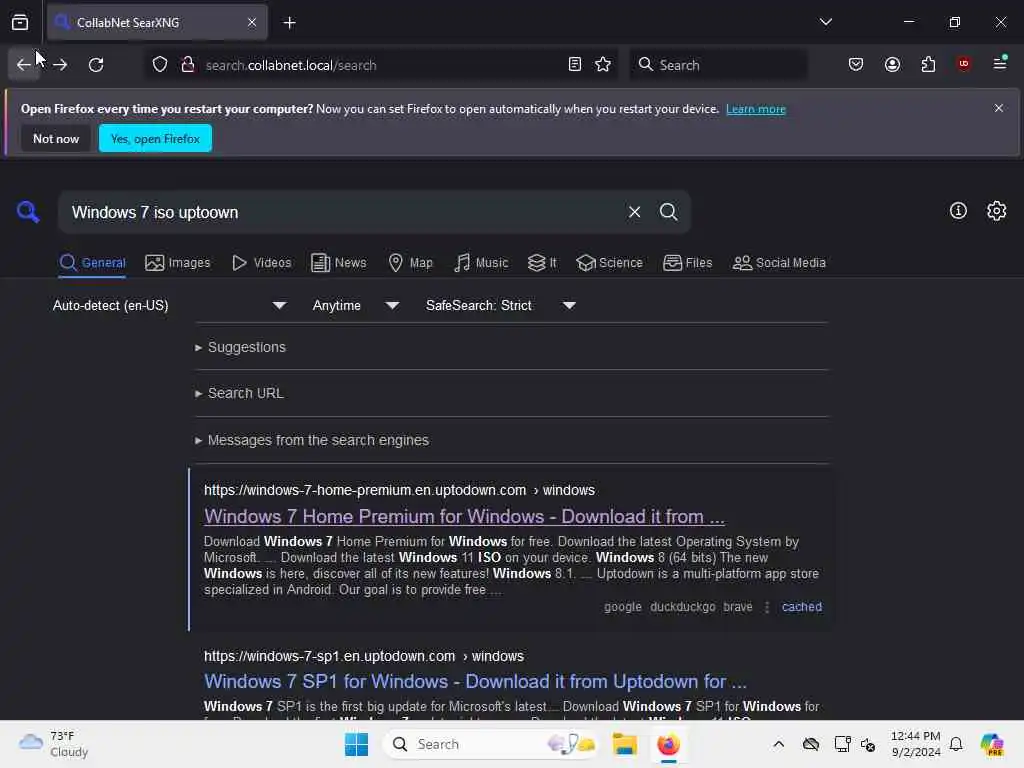Click the Not now button
The width and height of the screenshot is (1024, 768).
(x=56, y=138)
